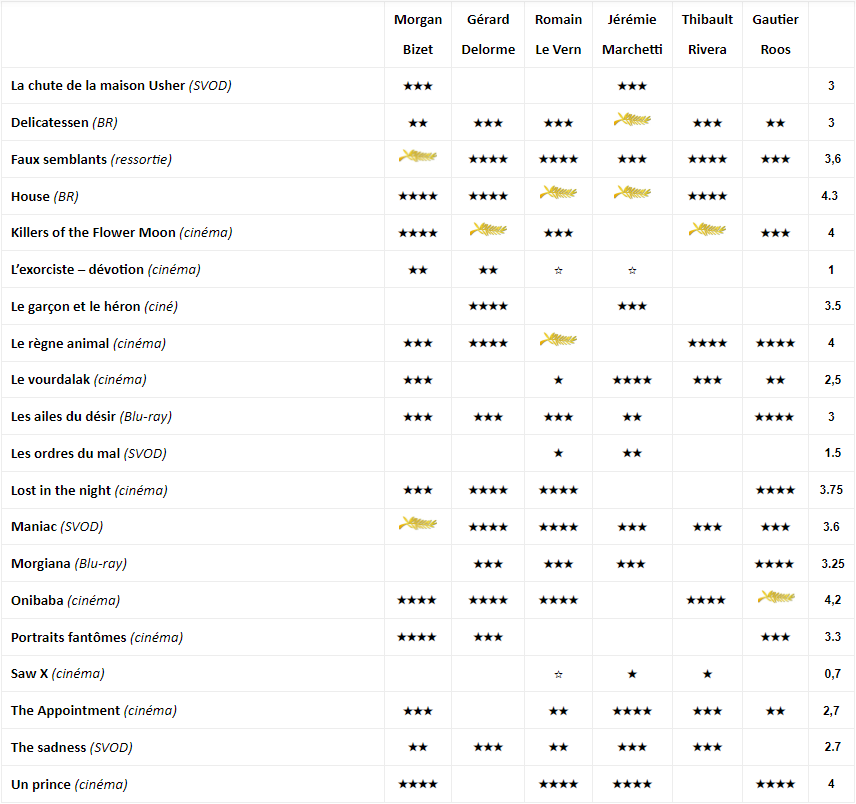The width and height of the screenshot is (856, 804).
Task: Click the golden palm in the Delicatessen row
Action: coord(632,121)
